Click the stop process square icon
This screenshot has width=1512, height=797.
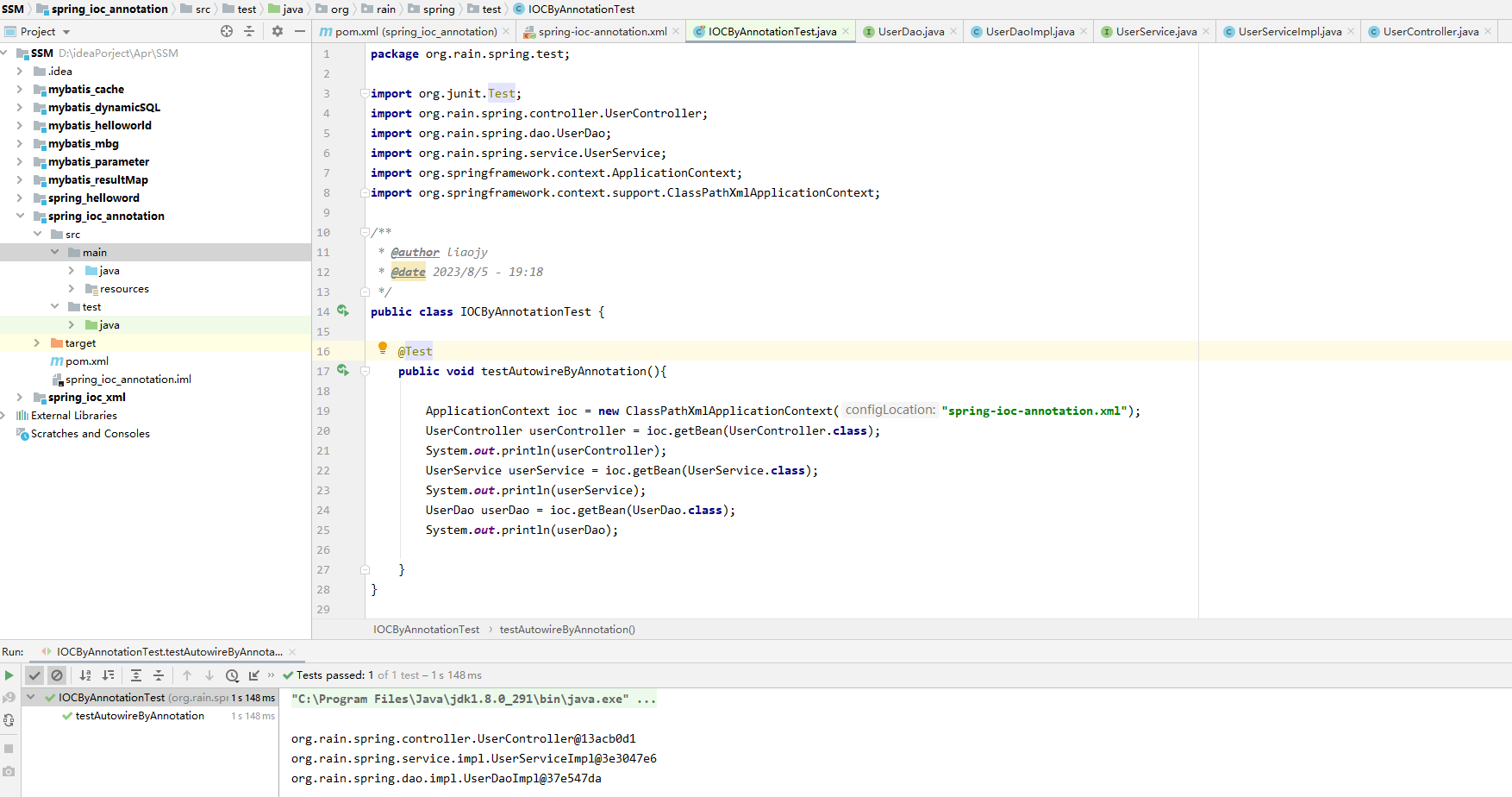click(9, 749)
